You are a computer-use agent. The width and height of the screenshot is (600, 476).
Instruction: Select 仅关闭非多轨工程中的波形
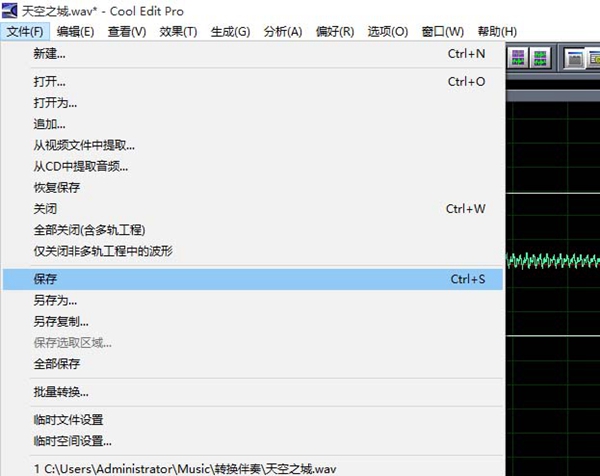click(253, 251)
